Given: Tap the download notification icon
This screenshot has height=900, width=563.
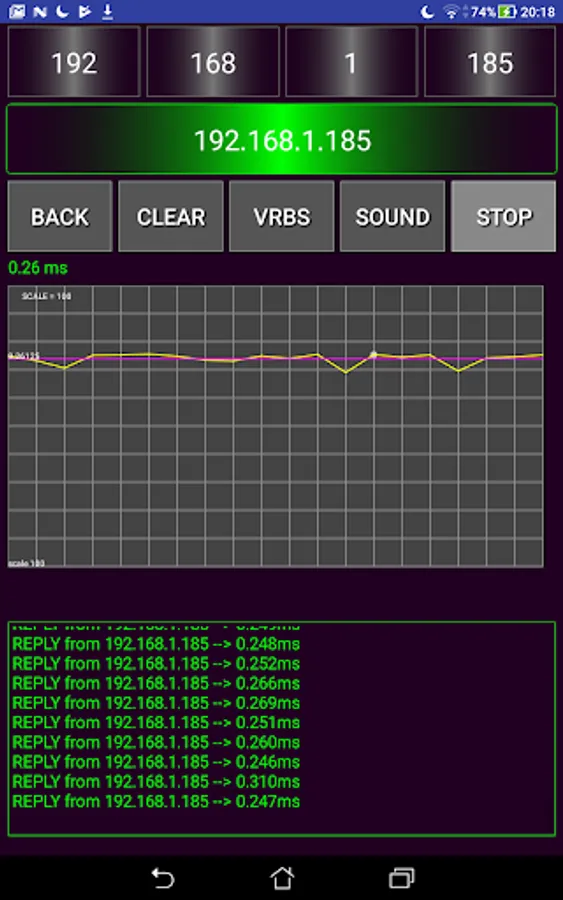Looking at the screenshot, I should 107,11.
